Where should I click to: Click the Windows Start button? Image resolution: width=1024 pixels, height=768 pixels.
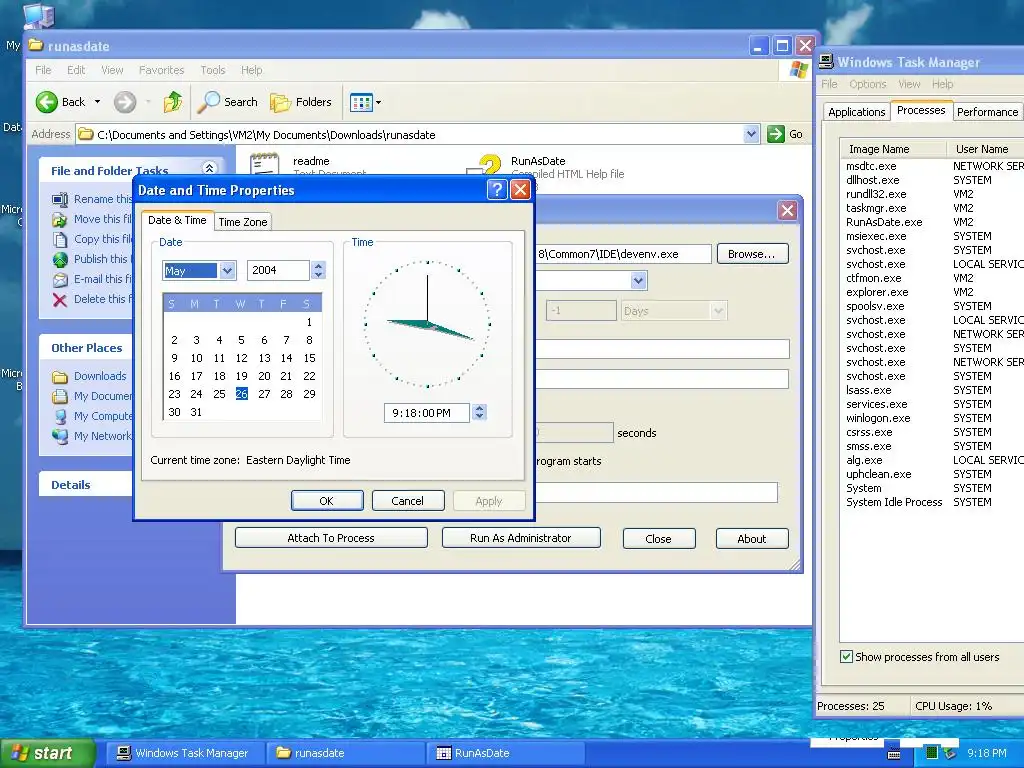pos(47,753)
